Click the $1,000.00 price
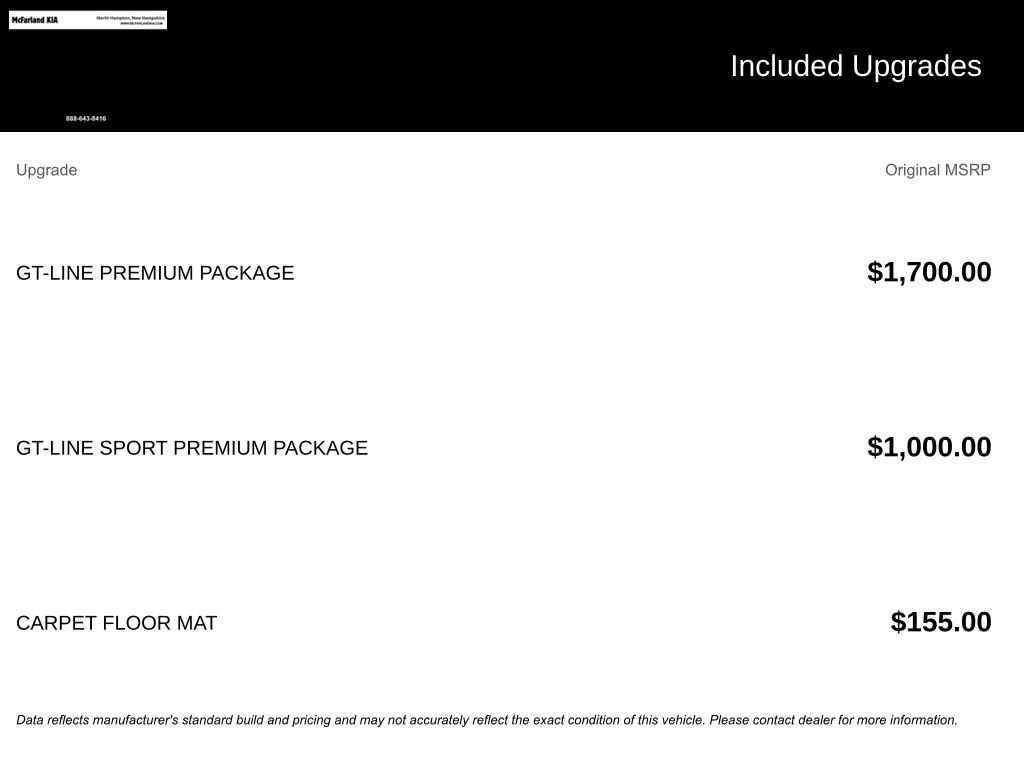The height and width of the screenshot is (768, 1024). (929, 447)
